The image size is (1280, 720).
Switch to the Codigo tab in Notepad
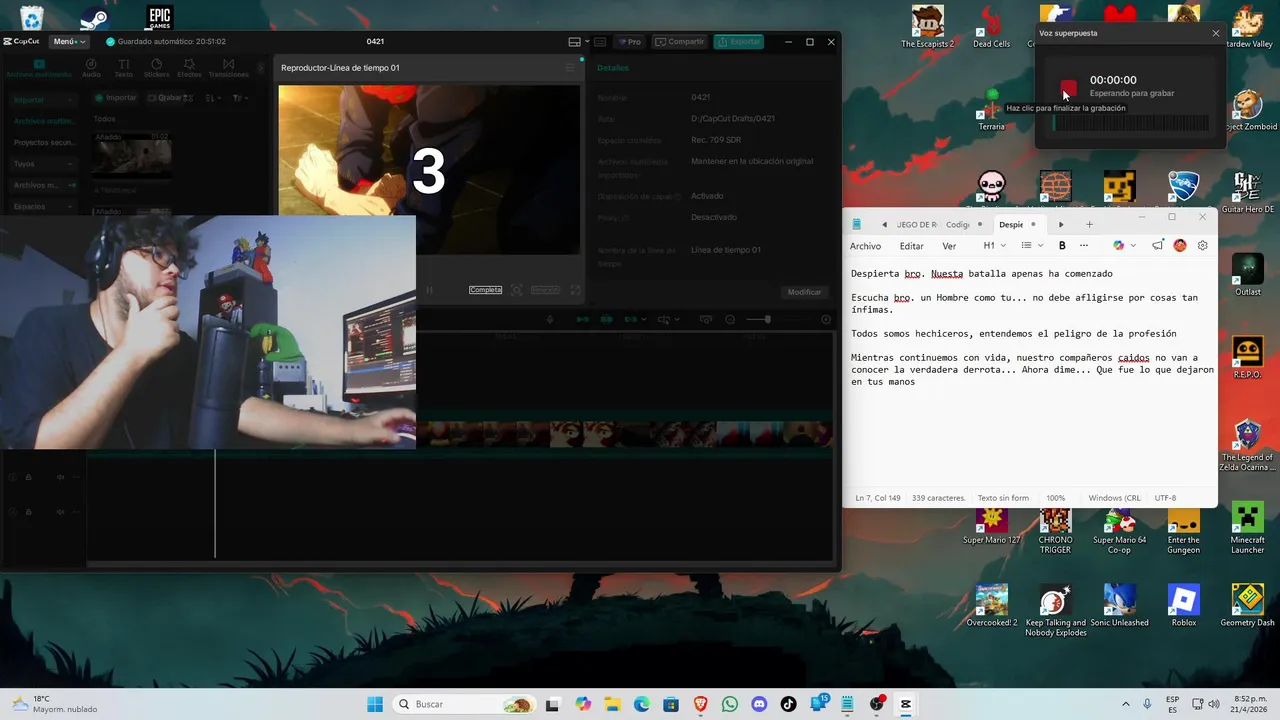[x=962, y=224]
